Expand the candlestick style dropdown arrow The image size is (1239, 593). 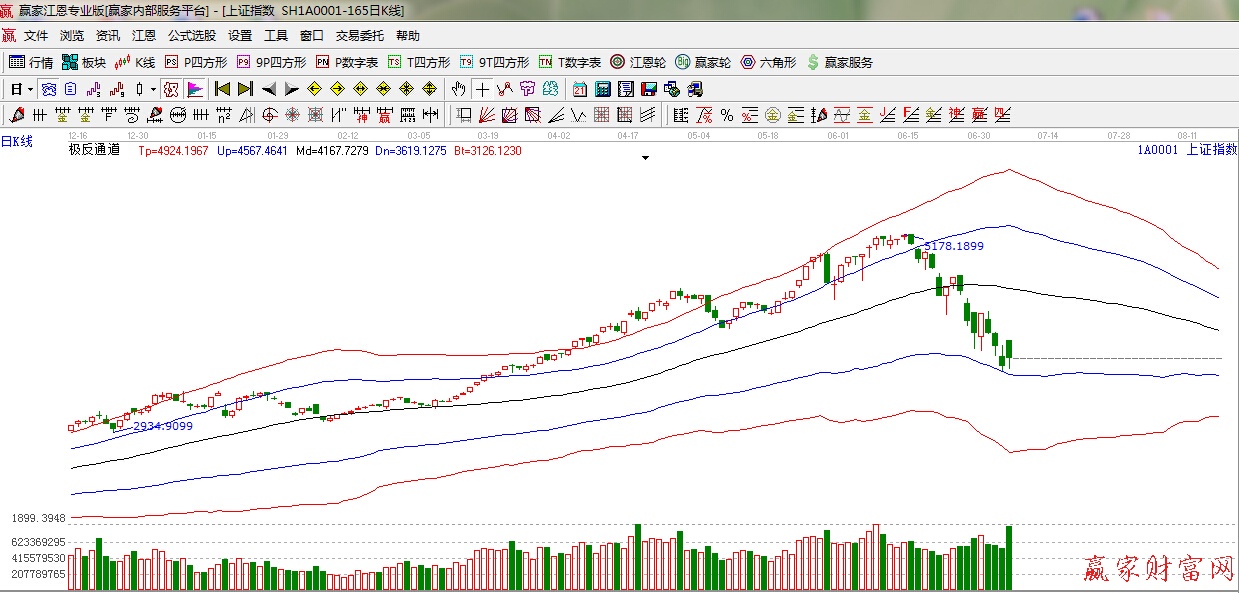[x=152, y=89]
